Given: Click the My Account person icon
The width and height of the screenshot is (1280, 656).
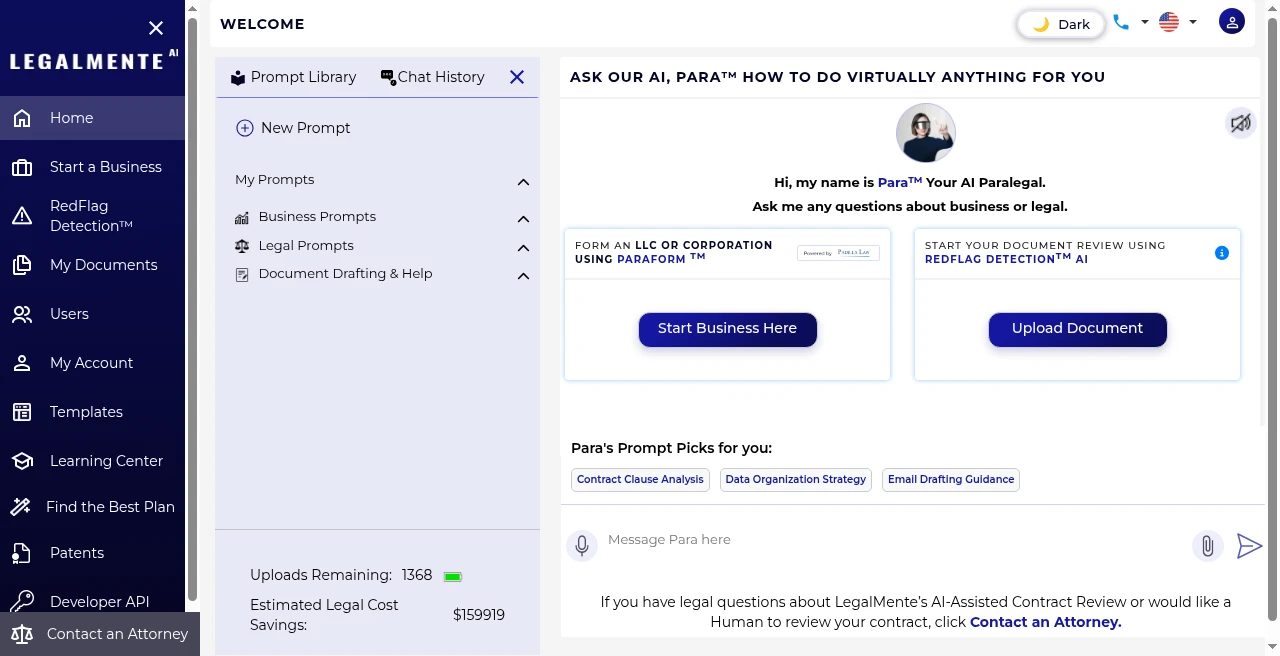Looking at the screenshot, I should [22, 363].
